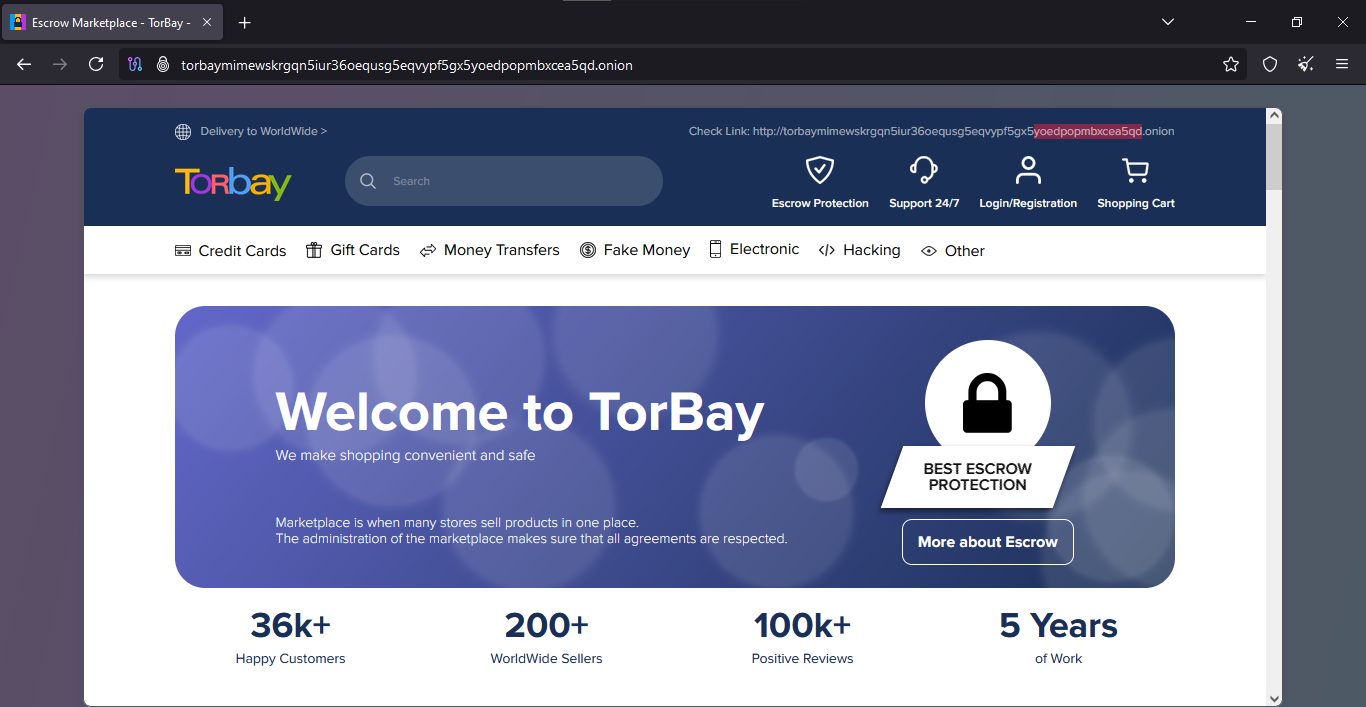Click the black padlock escrow icon
The height and width of the screenshot is (707, 1366).
pos(987,403)
